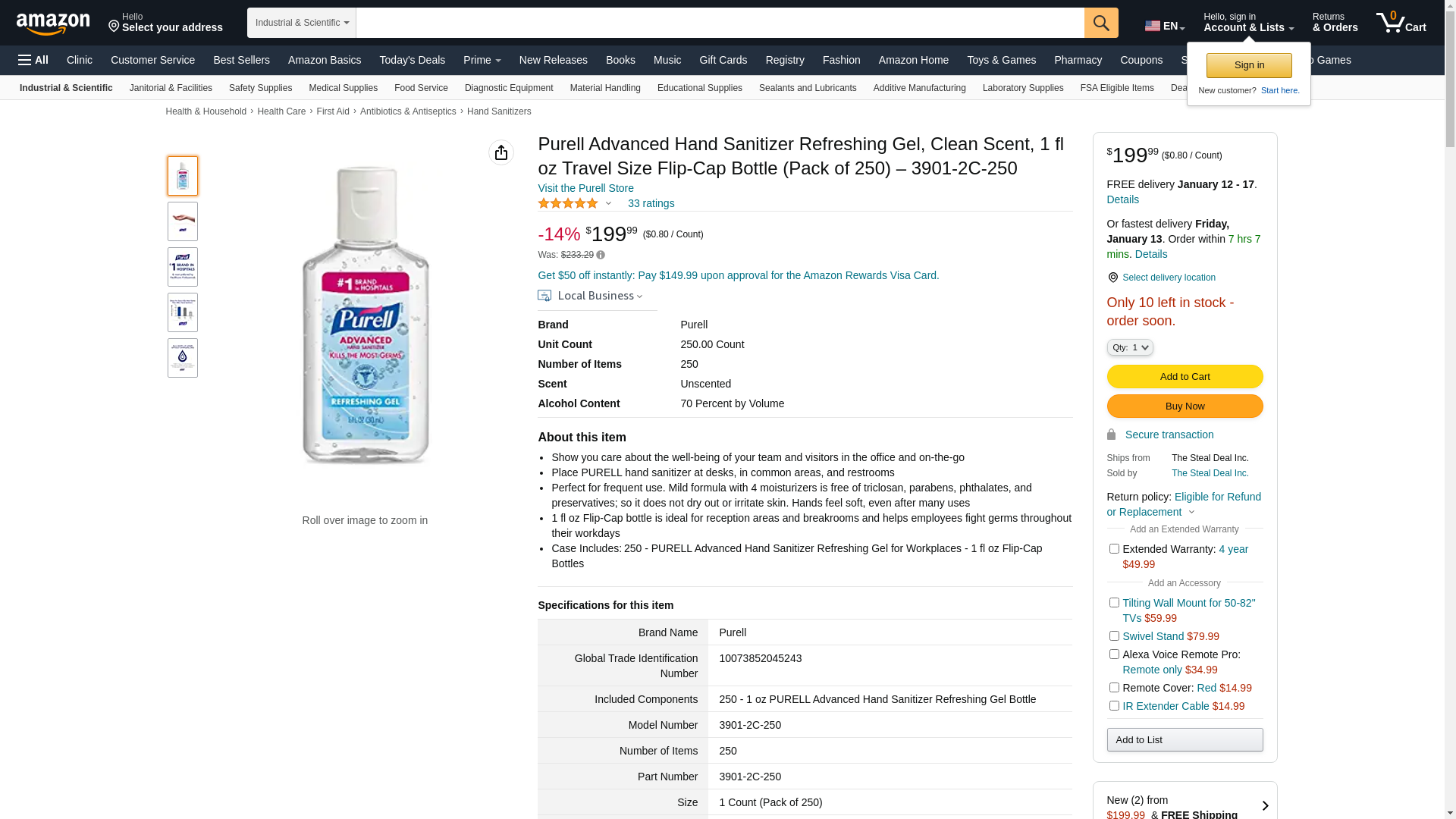Enable the 4 year Extended Warranty checkbox

[1114, 549]
